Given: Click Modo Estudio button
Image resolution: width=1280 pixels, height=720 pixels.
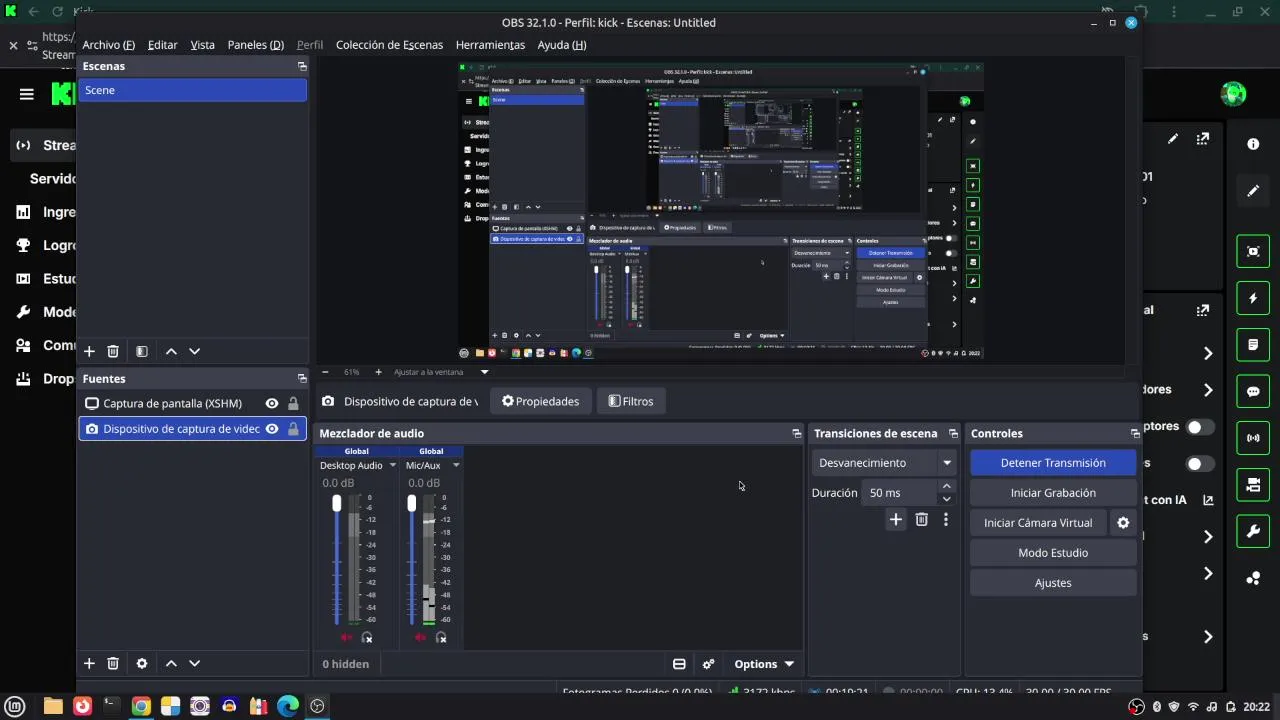Looking at the screenshot, I should click(x=1053, y=553).
